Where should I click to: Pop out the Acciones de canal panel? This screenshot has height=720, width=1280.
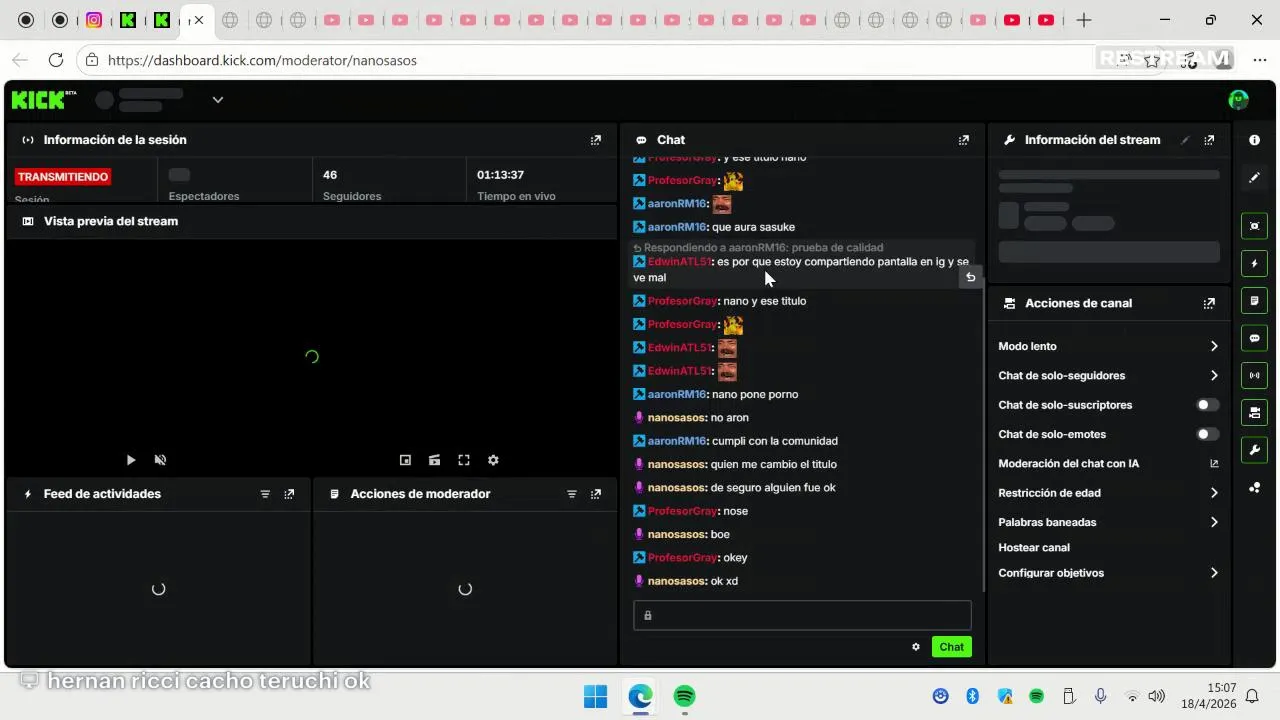1209,303
